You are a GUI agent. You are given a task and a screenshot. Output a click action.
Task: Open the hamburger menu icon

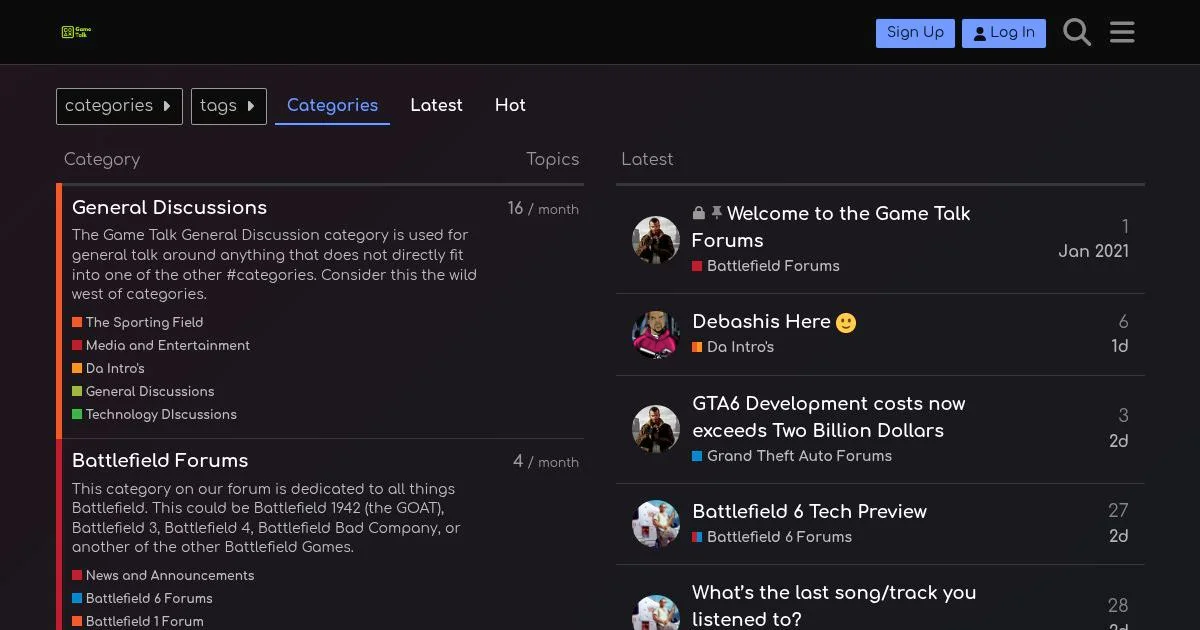point(1122,32)
